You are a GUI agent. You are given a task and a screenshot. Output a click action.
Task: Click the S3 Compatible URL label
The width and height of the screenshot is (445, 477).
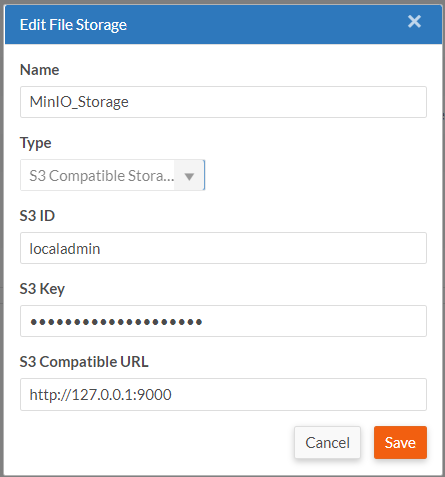click(x=84, y=362)
